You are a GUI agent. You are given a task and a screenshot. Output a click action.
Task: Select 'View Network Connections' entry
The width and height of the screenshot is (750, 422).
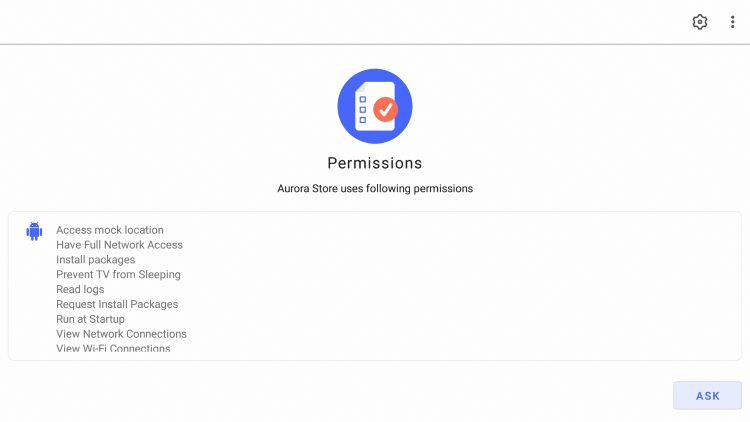[121, 334]
